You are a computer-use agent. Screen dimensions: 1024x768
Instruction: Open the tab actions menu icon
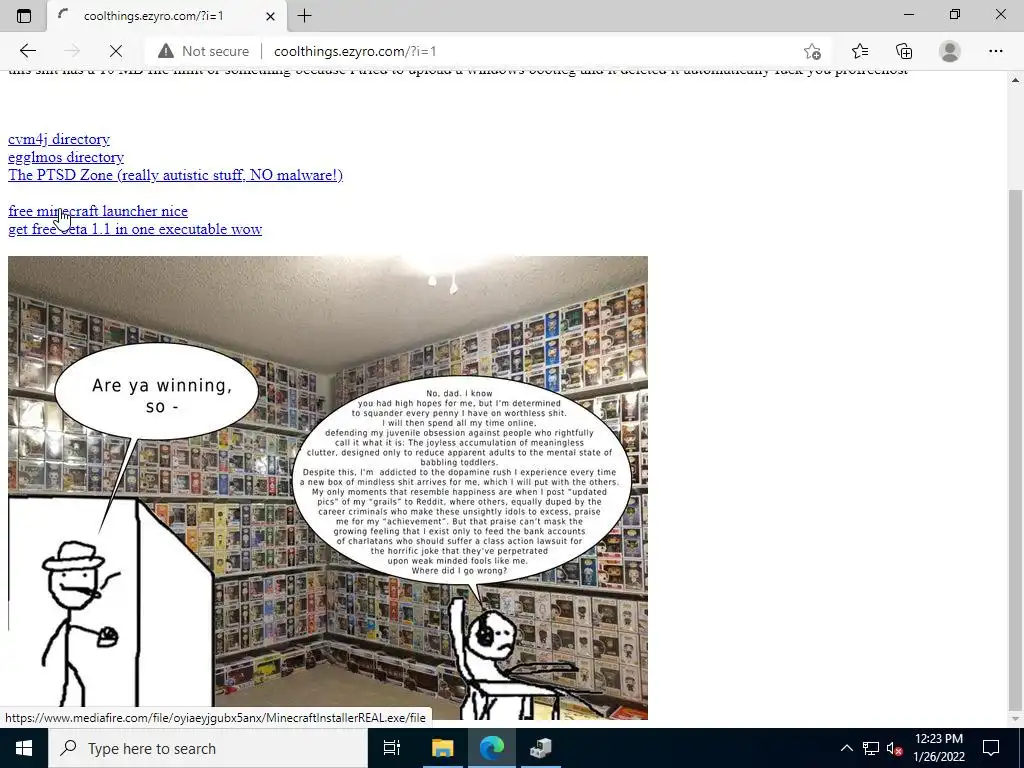24,16
